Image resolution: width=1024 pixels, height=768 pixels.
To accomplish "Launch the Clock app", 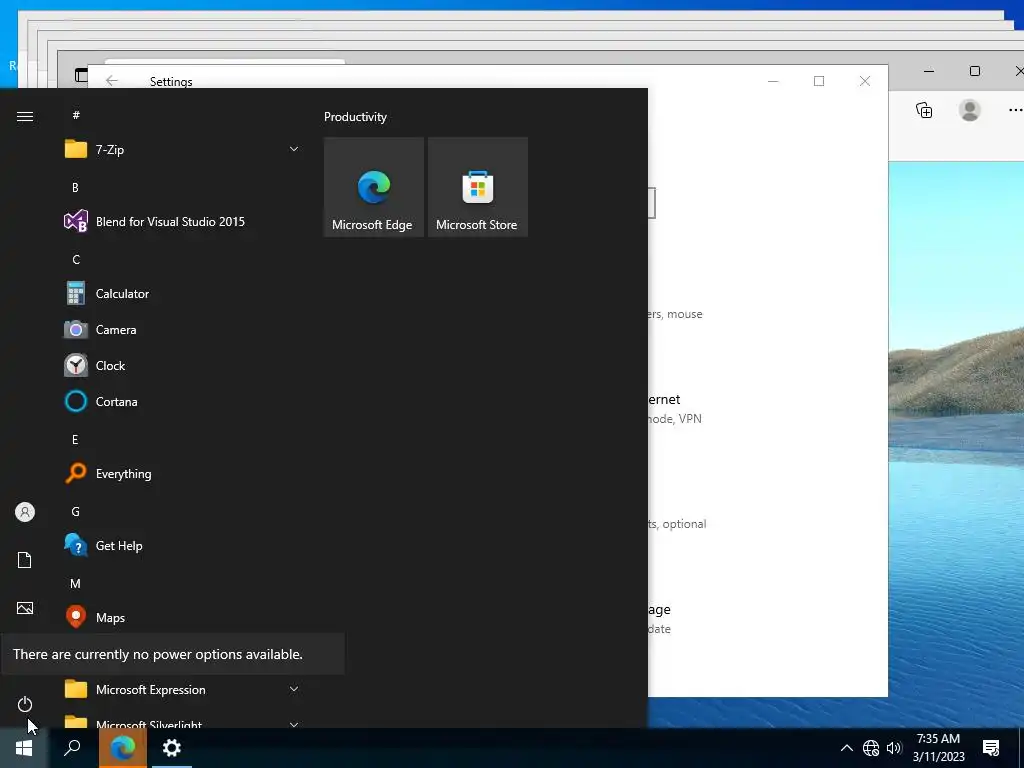I will pos(183,366).
